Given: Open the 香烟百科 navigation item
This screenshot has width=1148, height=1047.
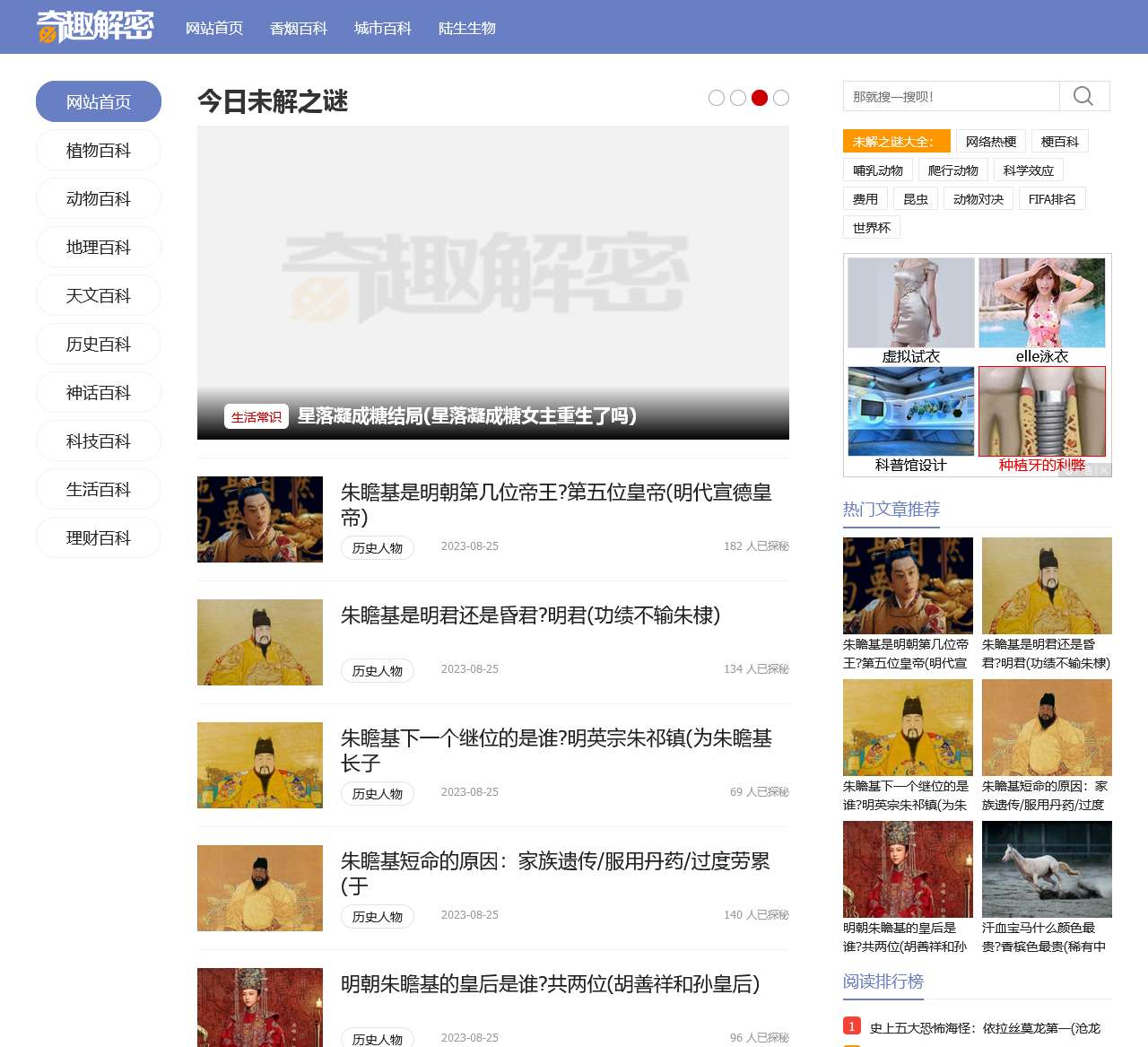Looking at the screenshot, I should tap(297, 28).
